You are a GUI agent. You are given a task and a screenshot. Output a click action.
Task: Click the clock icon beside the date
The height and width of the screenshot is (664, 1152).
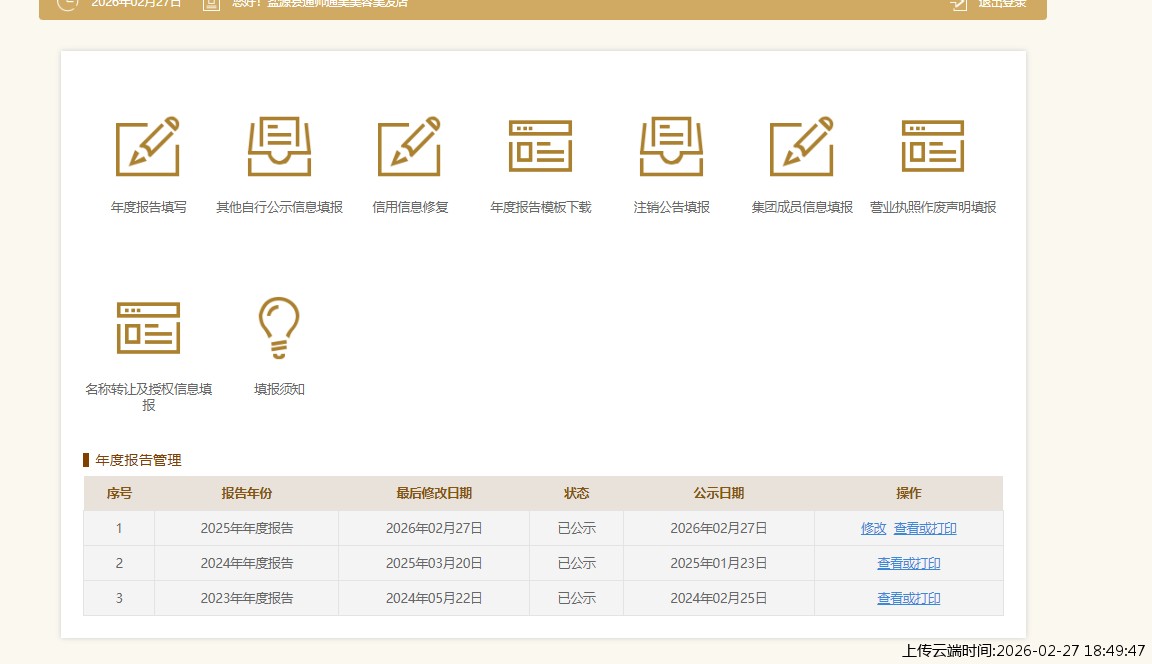click(67, 3)
